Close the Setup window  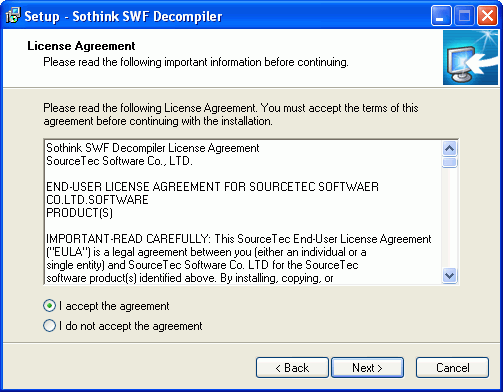coord(487,15)
